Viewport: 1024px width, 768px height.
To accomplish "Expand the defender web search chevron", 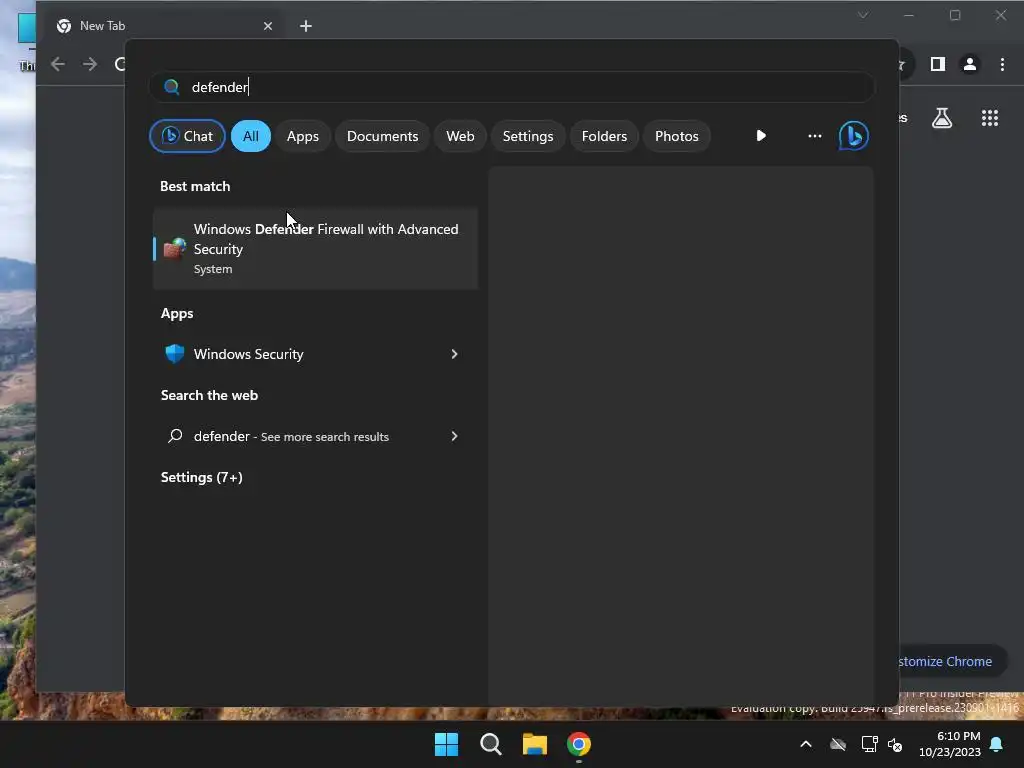I will coord(455,436).
